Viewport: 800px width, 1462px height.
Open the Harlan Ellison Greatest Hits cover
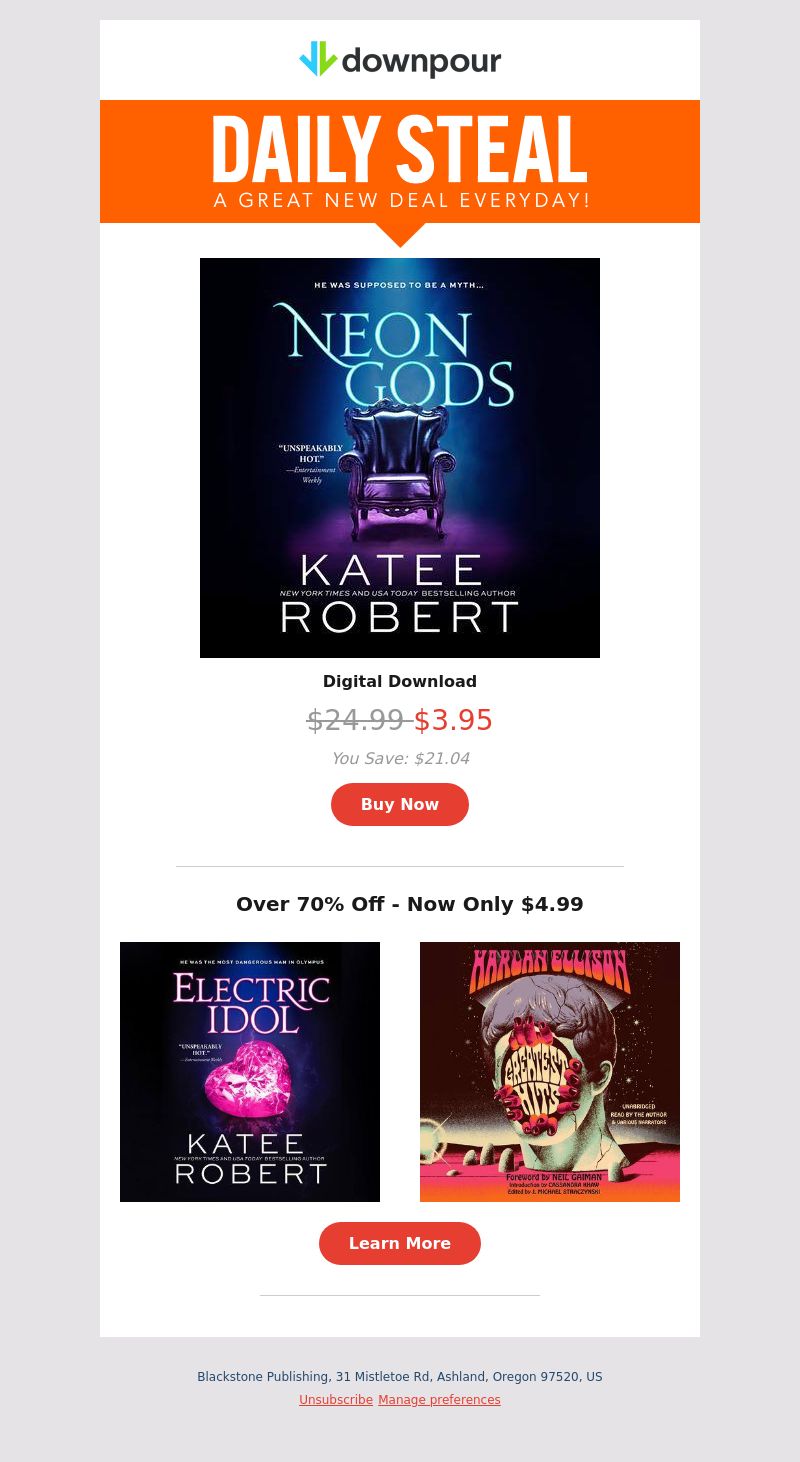[550, 1072]
